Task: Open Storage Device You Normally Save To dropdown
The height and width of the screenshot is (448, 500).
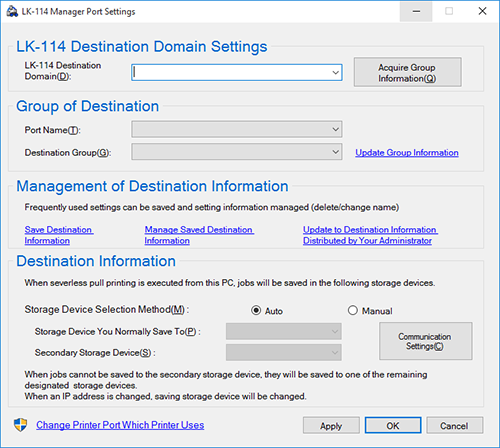Action: (284, 331)
